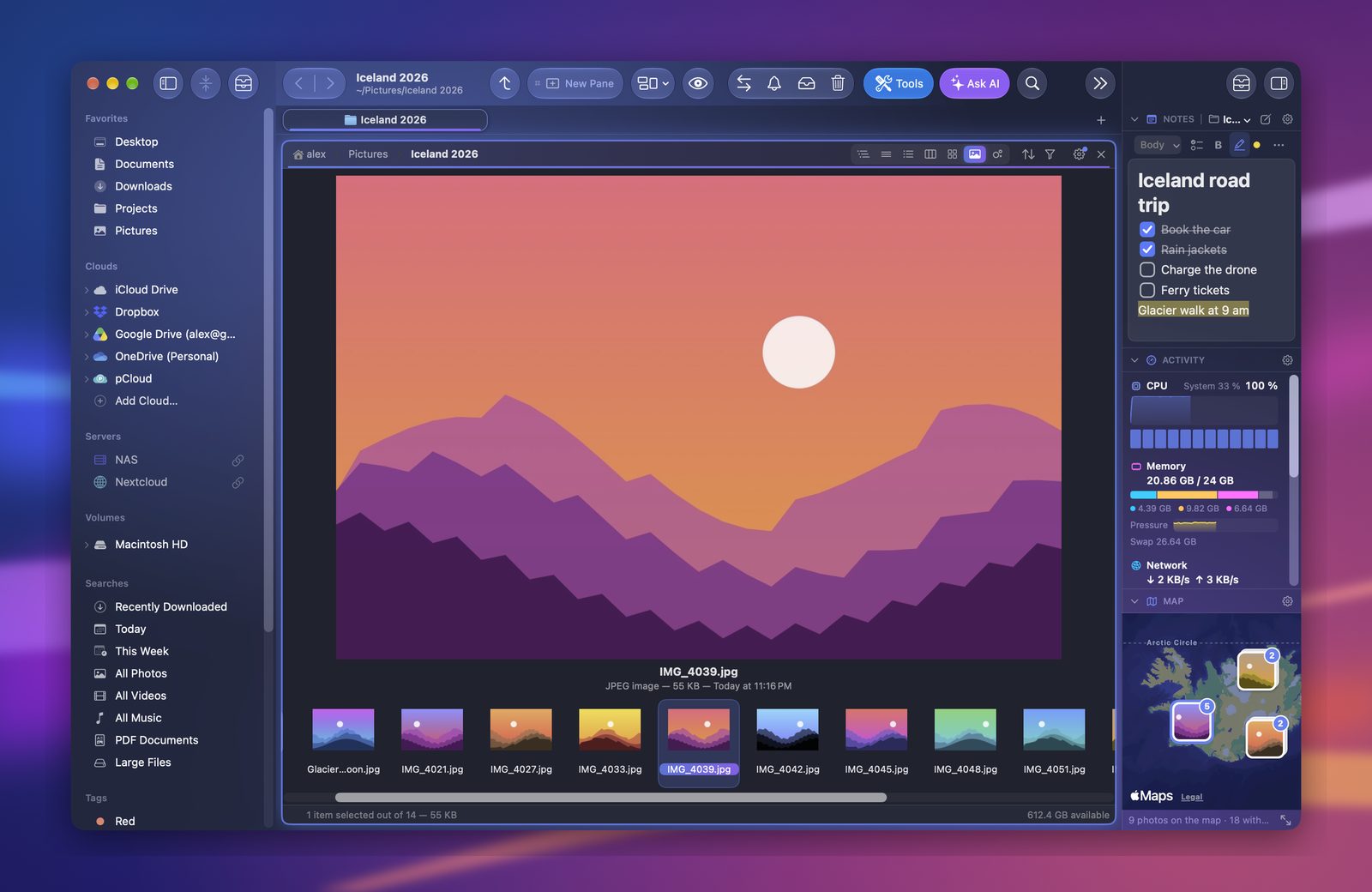Image resolution: width=1372 pixels, height=892 pixels.
Task: Uncheck the Book the car checkbox
Action: click(1147, 229)
